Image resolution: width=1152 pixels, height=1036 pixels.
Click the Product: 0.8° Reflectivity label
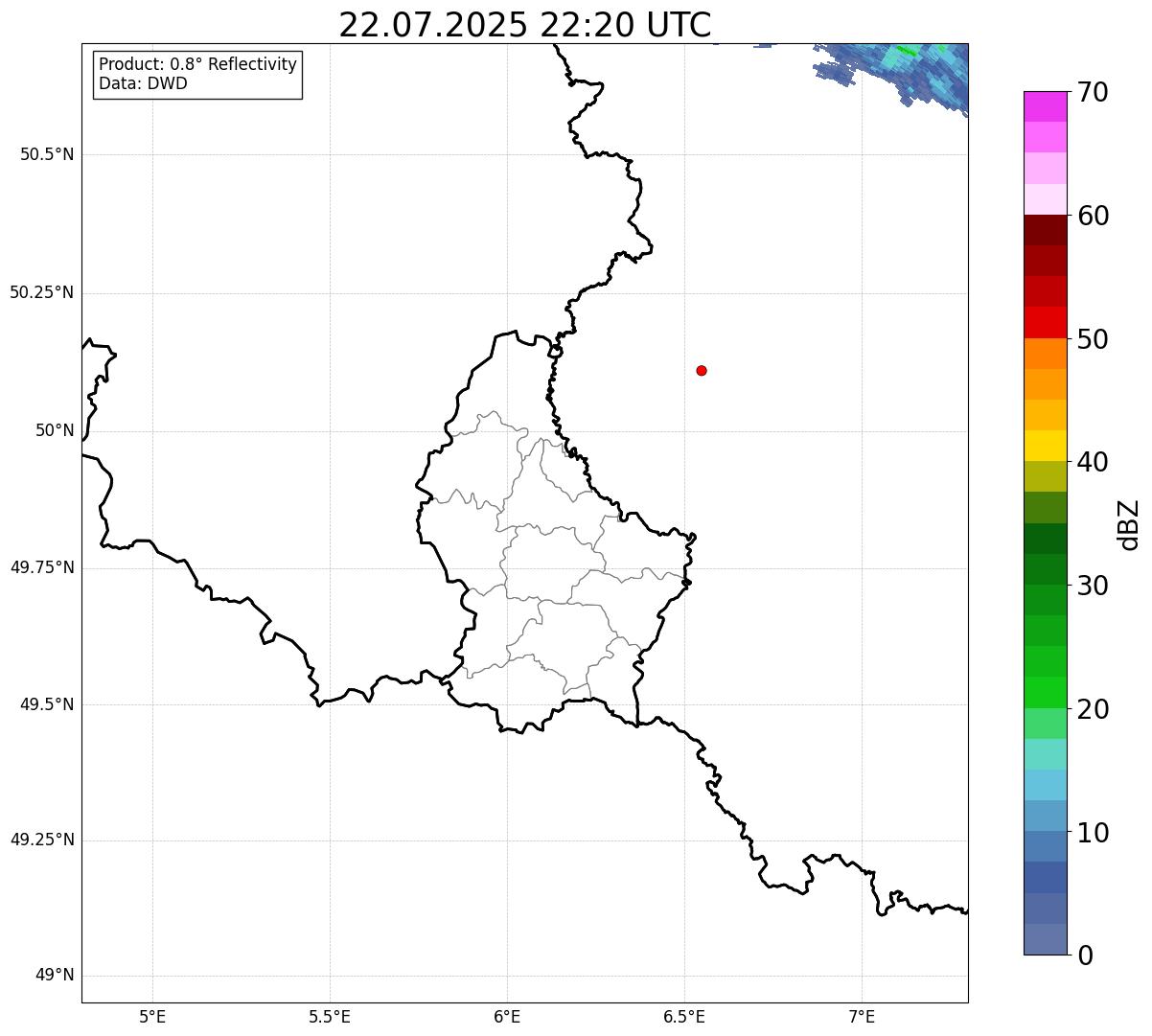click(x=198, y=64)
